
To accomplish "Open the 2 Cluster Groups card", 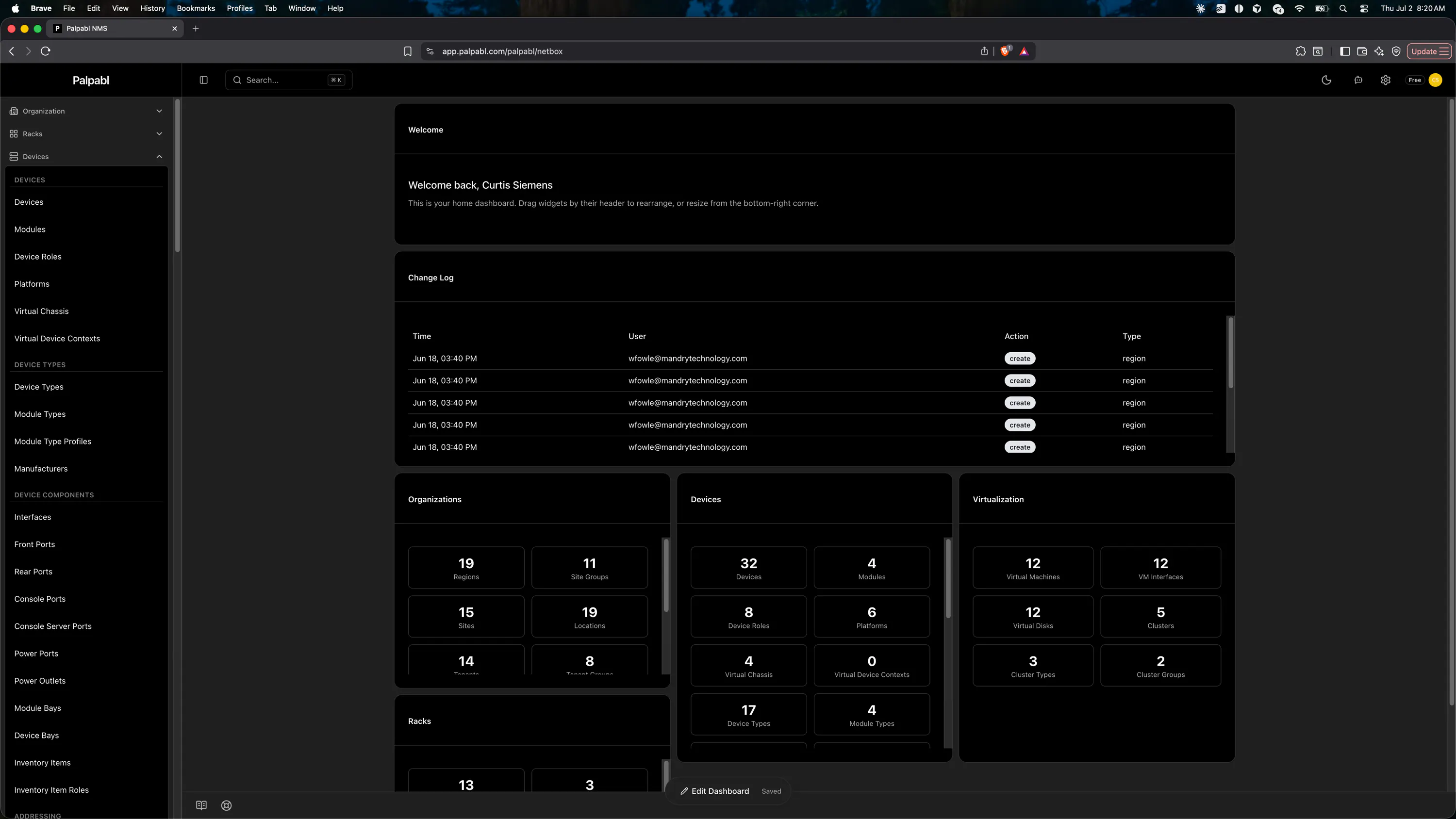I will tap(1160, 665).
